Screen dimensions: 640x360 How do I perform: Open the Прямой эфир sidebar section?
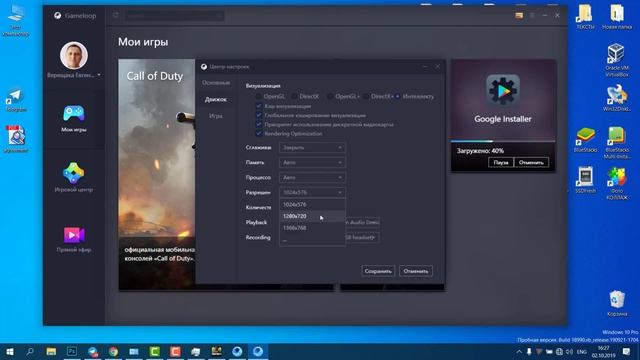tap(74, 238)
